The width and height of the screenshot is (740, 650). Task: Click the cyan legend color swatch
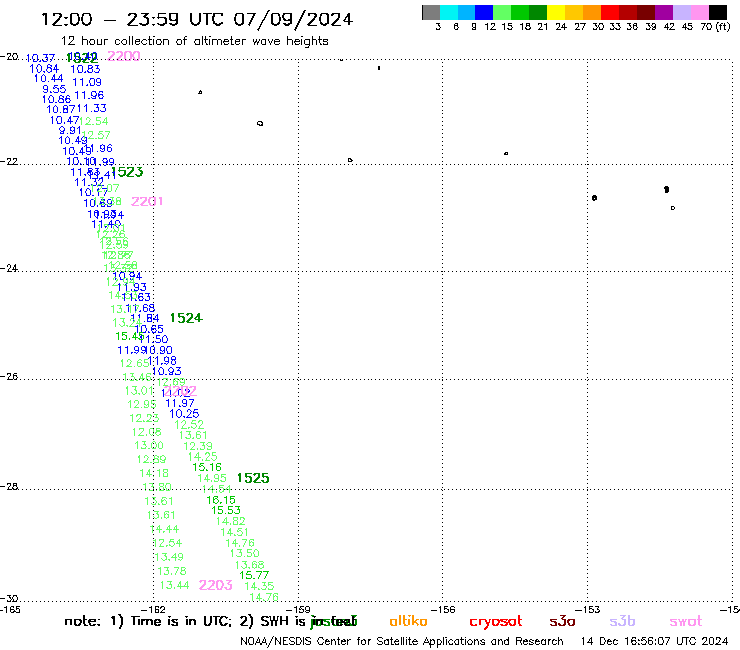pos(449,12)
